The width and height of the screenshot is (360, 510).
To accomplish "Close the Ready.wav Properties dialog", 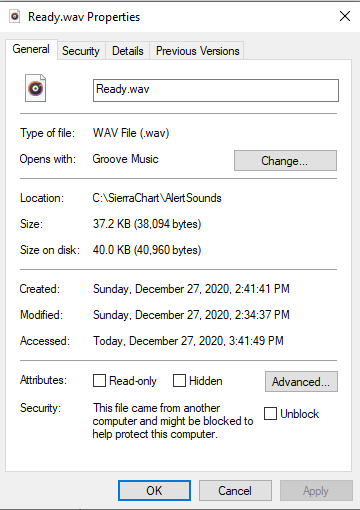I will point(345,16).
